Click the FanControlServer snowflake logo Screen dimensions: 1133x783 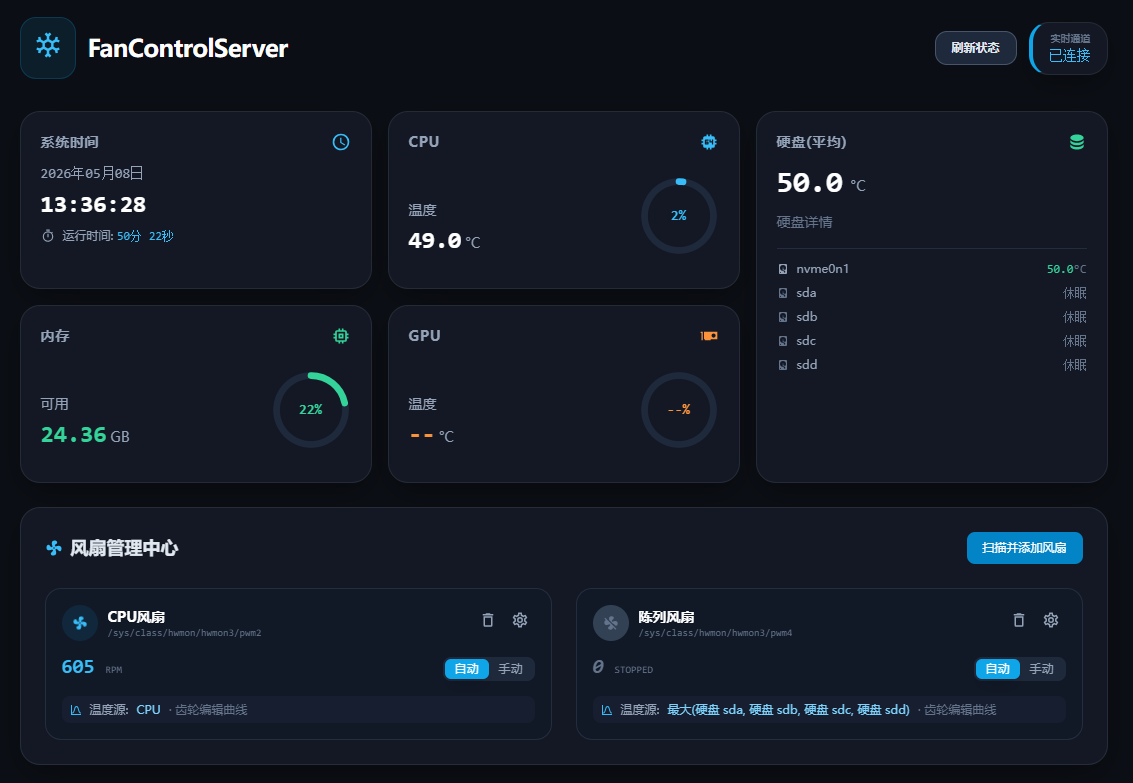[48, 48]
